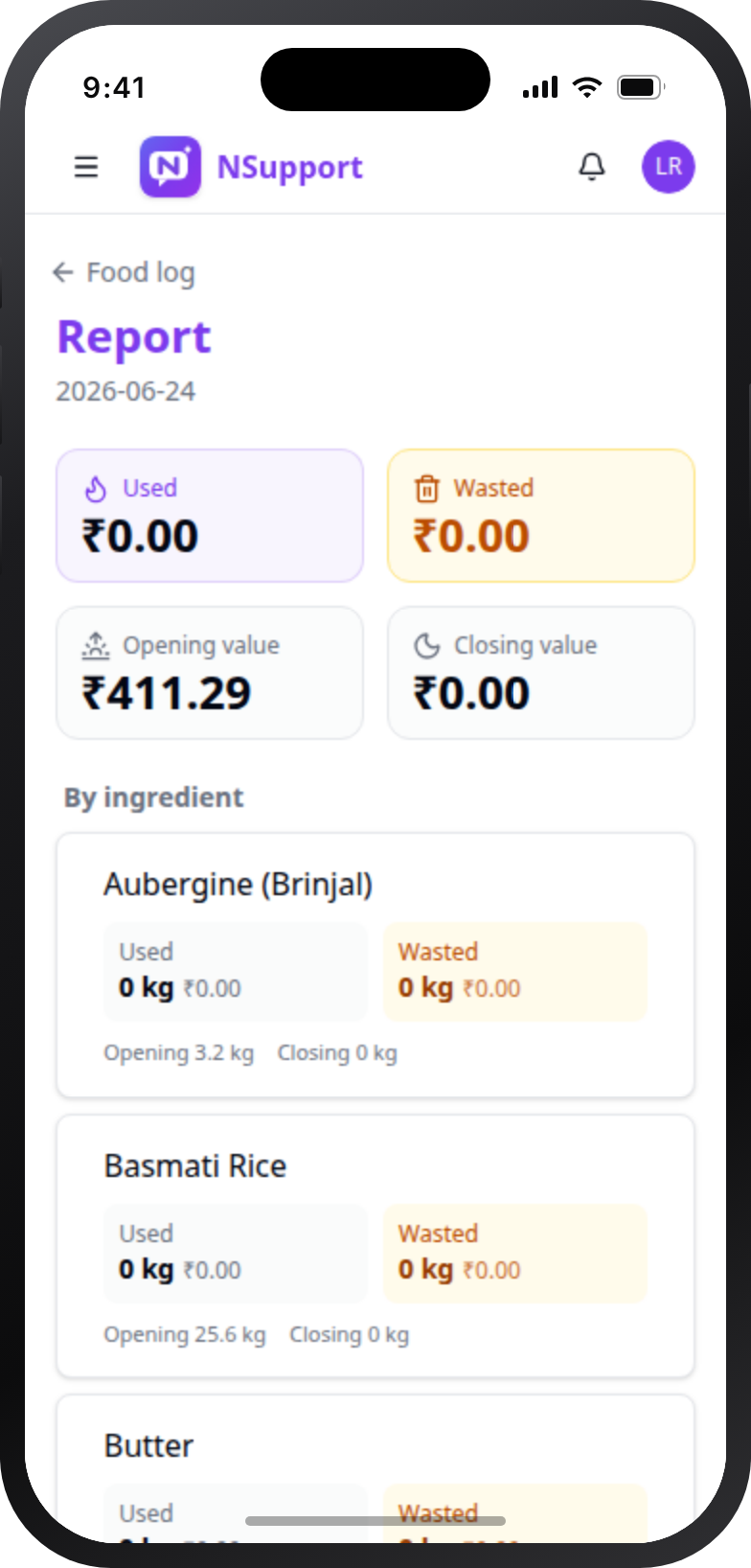Open the hamburger menu
This screenshot has height=1568, width=751.
tap(86, 167)
